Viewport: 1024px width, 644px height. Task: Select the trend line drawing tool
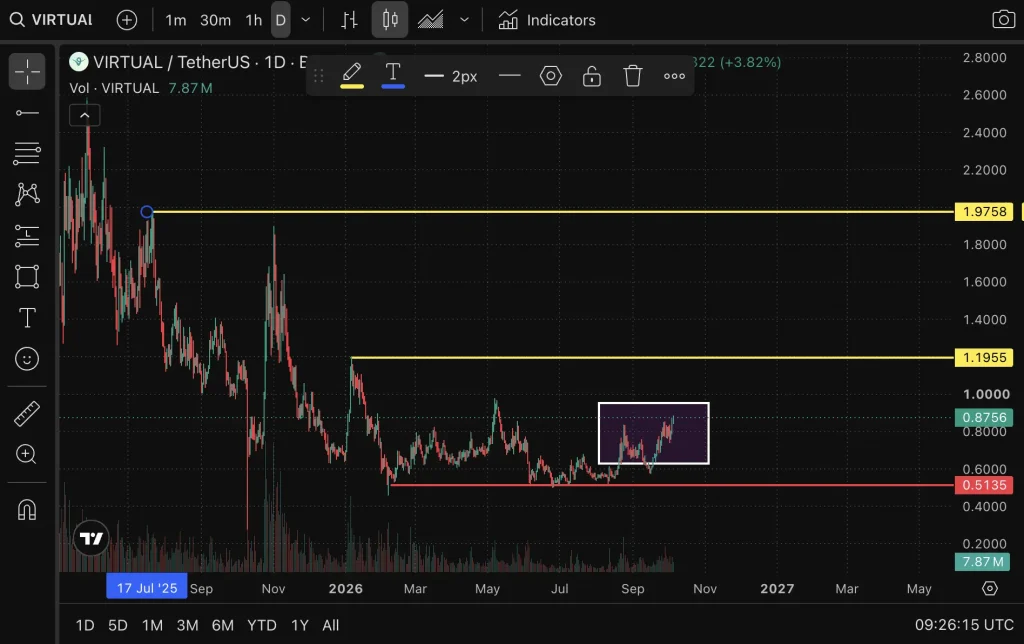(27, 113)
